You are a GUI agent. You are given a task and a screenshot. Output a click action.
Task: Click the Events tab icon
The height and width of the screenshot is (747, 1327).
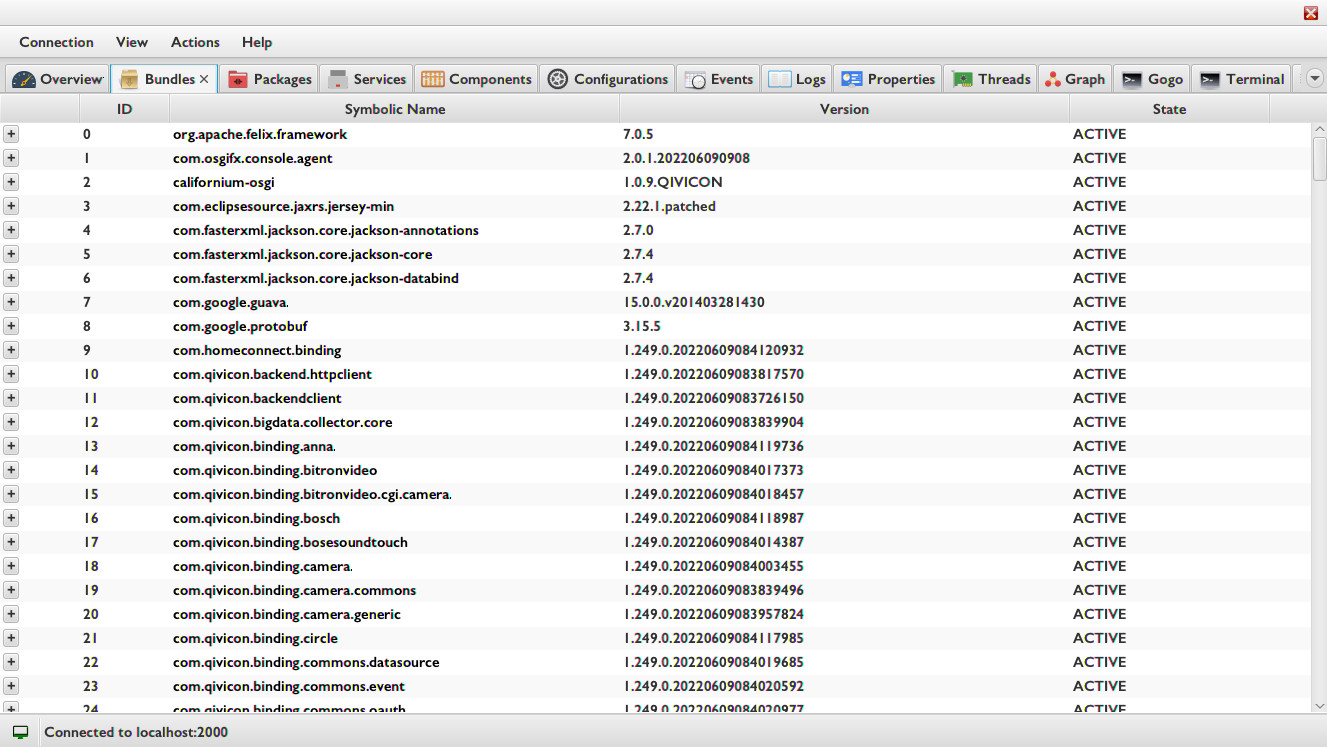click(695, 79)
